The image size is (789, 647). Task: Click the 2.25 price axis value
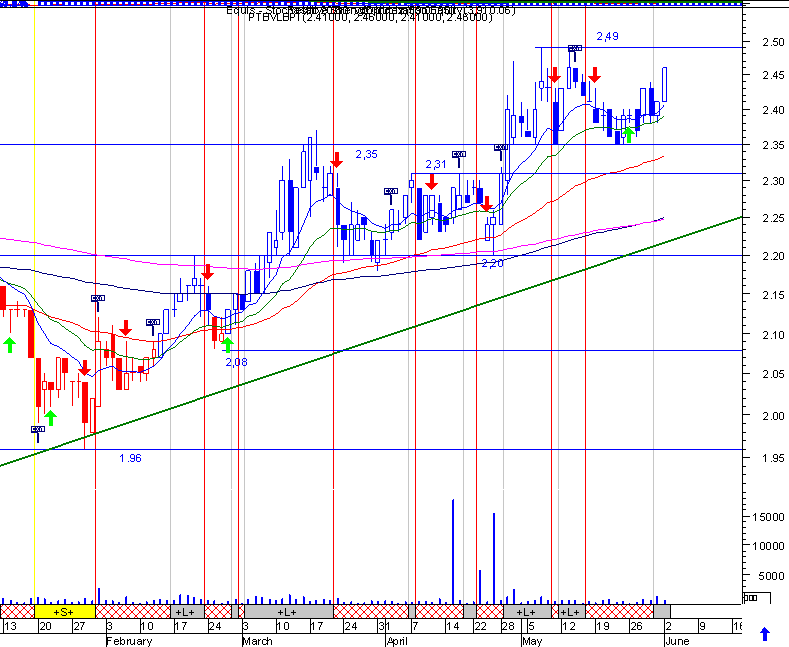pos(772,218)
